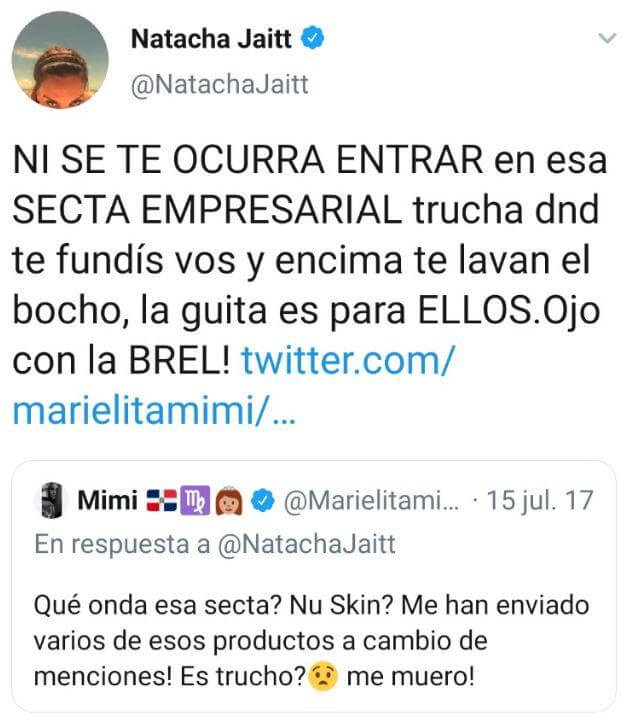Open Natacha Jaitt's round profile photo

pyautogui.click(x=60, y=60)
